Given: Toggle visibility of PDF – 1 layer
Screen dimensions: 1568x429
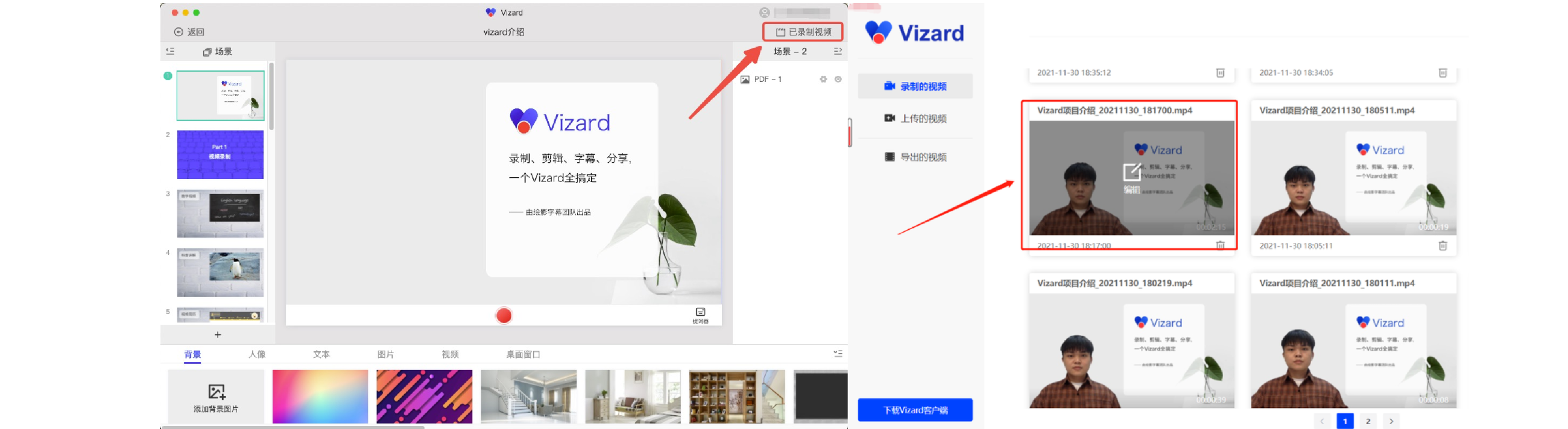Looking at the screenshot, I should [x=838, y=80].
